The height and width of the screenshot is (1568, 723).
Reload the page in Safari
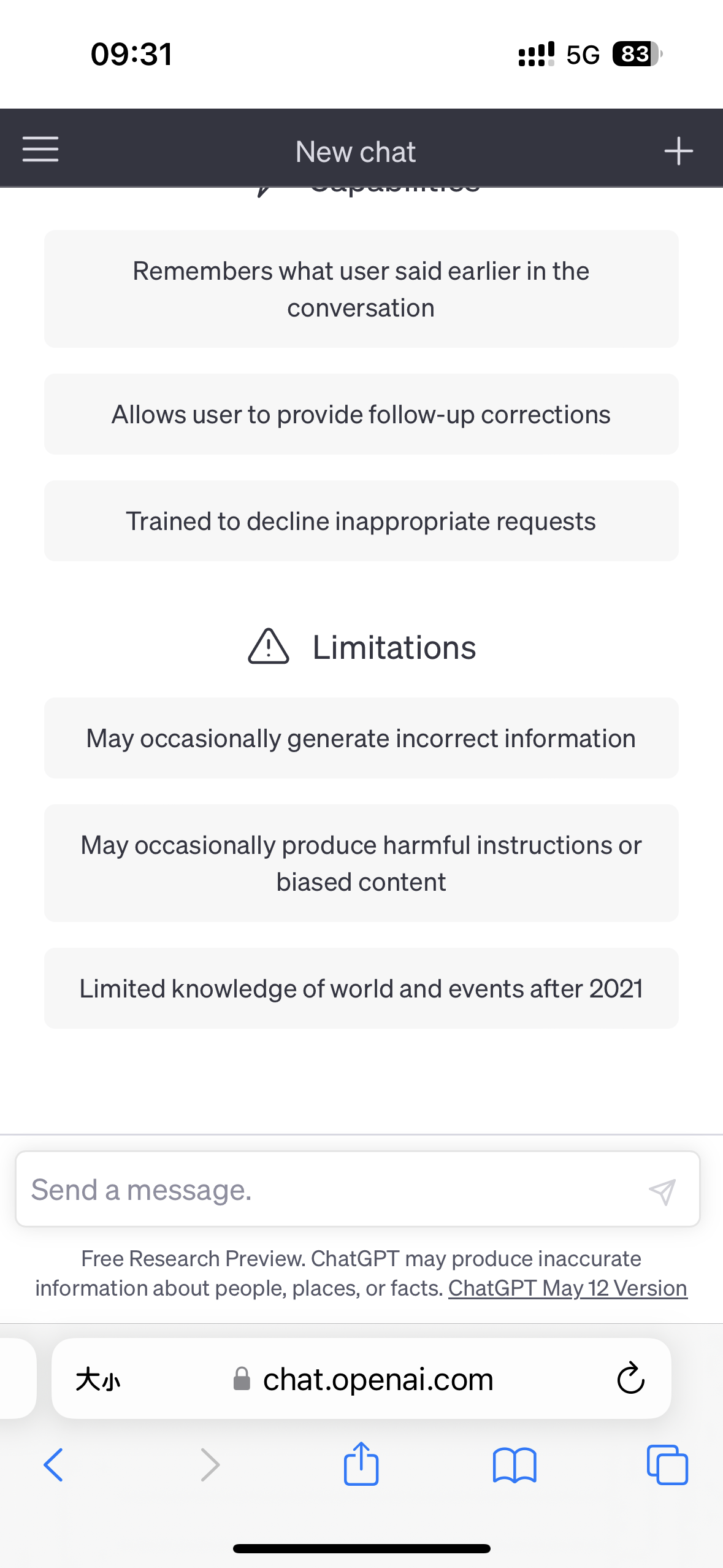click(630, 1379)
